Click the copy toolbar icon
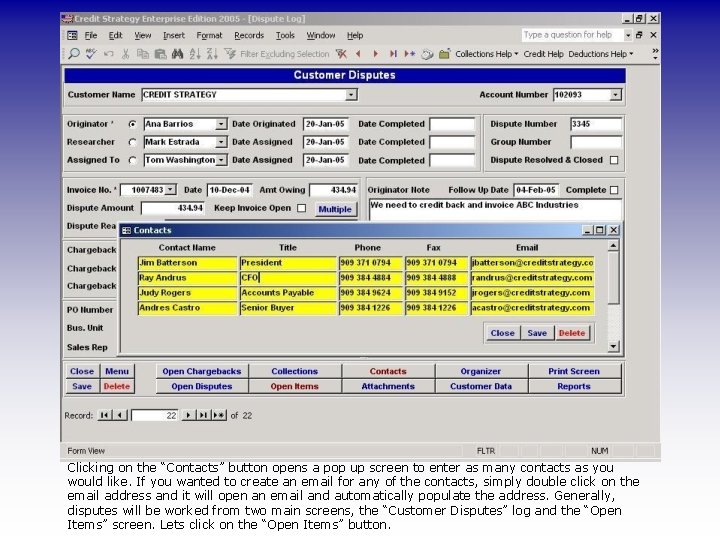 (143, 54)
